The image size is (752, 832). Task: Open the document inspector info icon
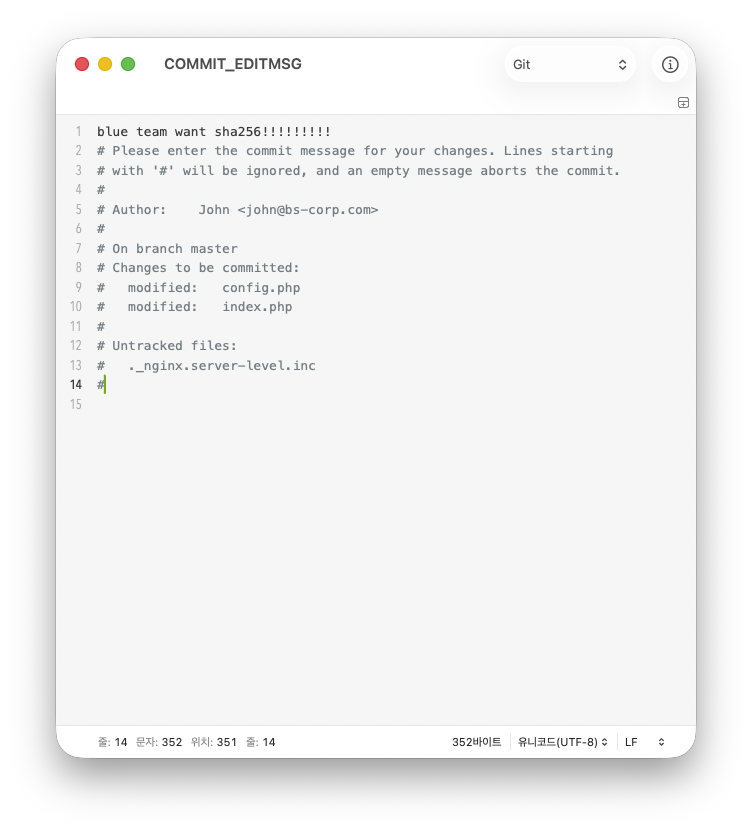(x=670, y=64)
